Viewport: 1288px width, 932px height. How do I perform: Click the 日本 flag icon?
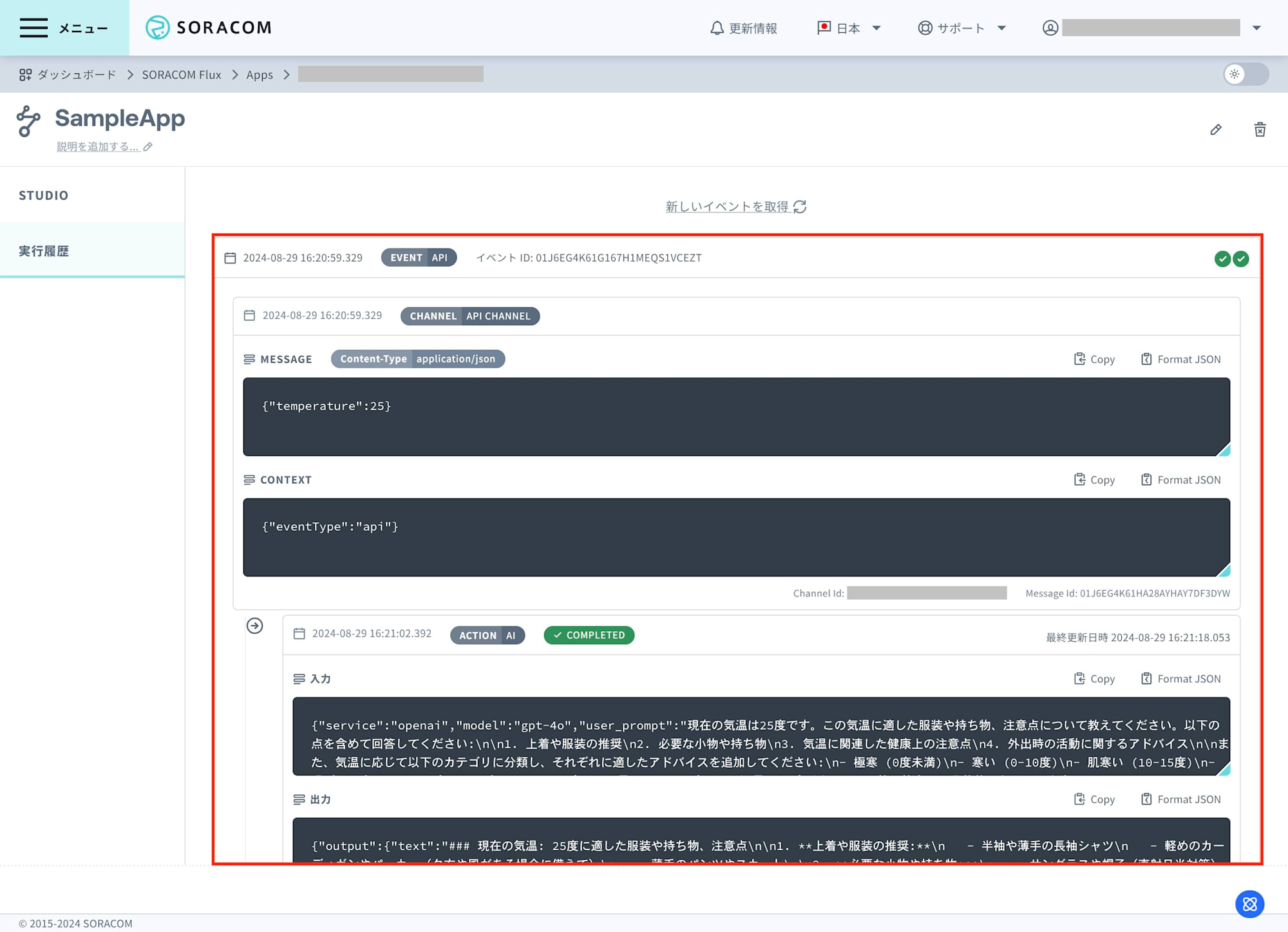pos(824,28)
